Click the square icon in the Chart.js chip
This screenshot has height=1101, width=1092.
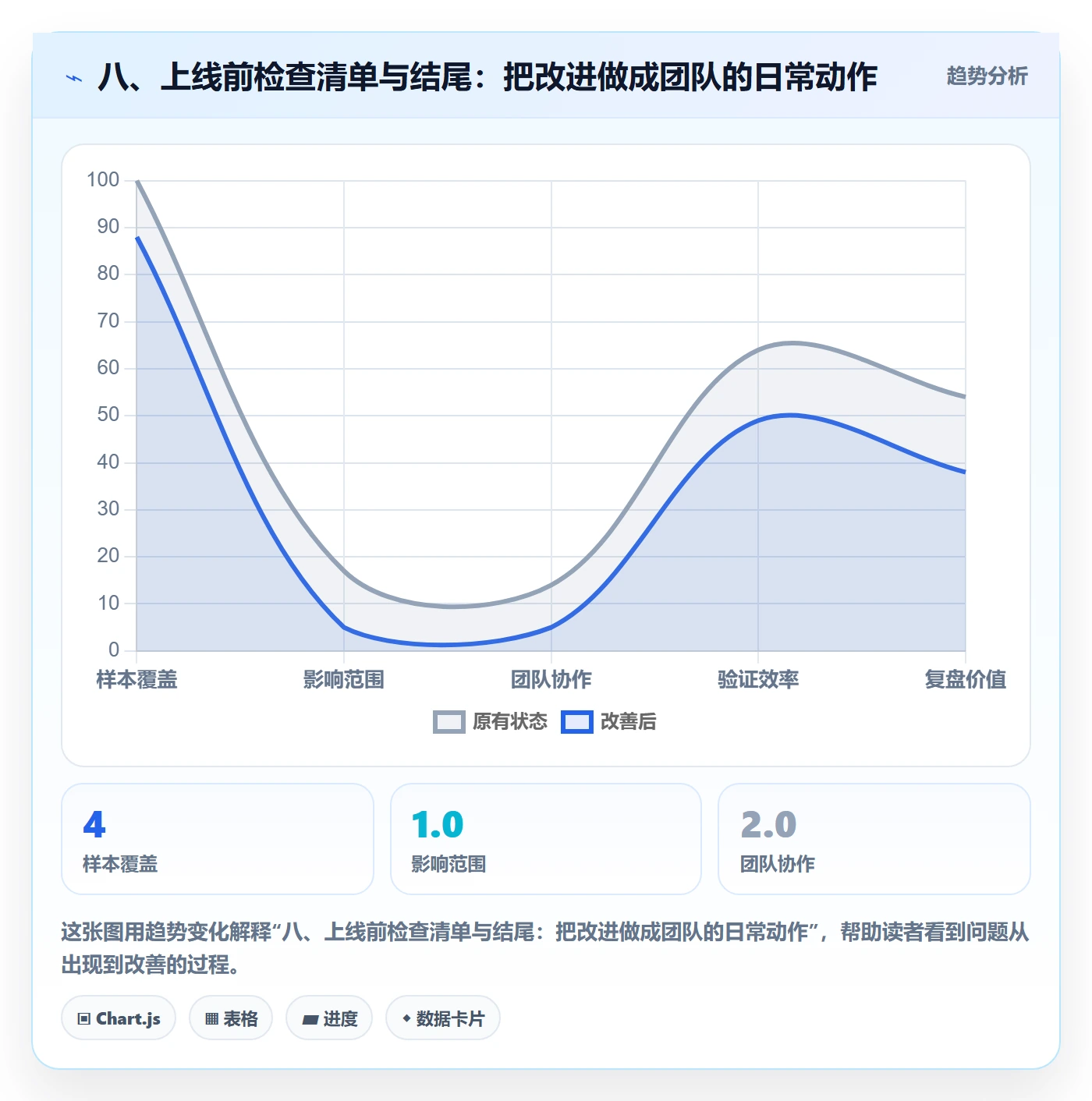(84, 1019)
